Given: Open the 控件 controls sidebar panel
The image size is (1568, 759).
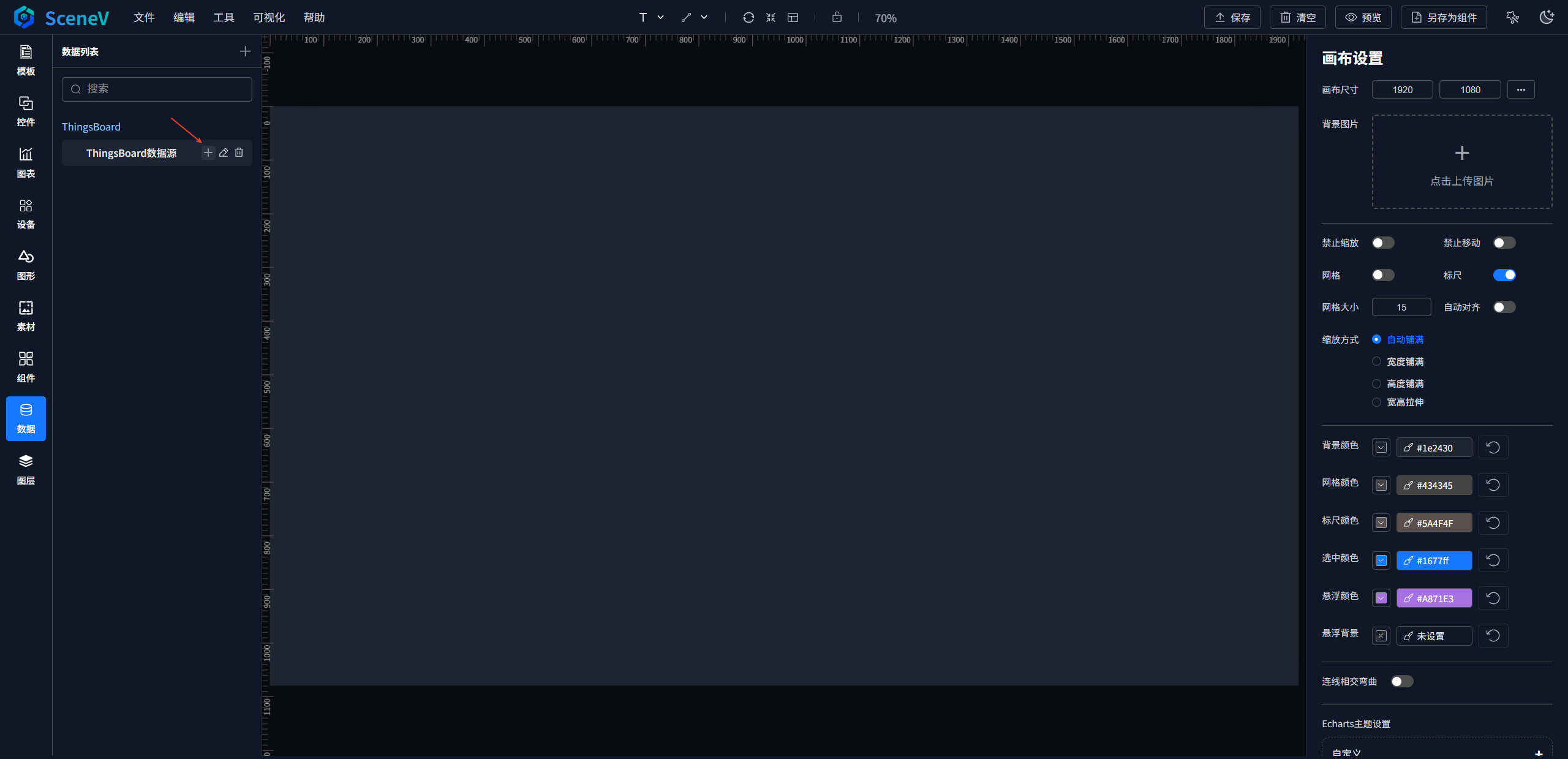Looking at the screenshot, I should tap(26, 111).
